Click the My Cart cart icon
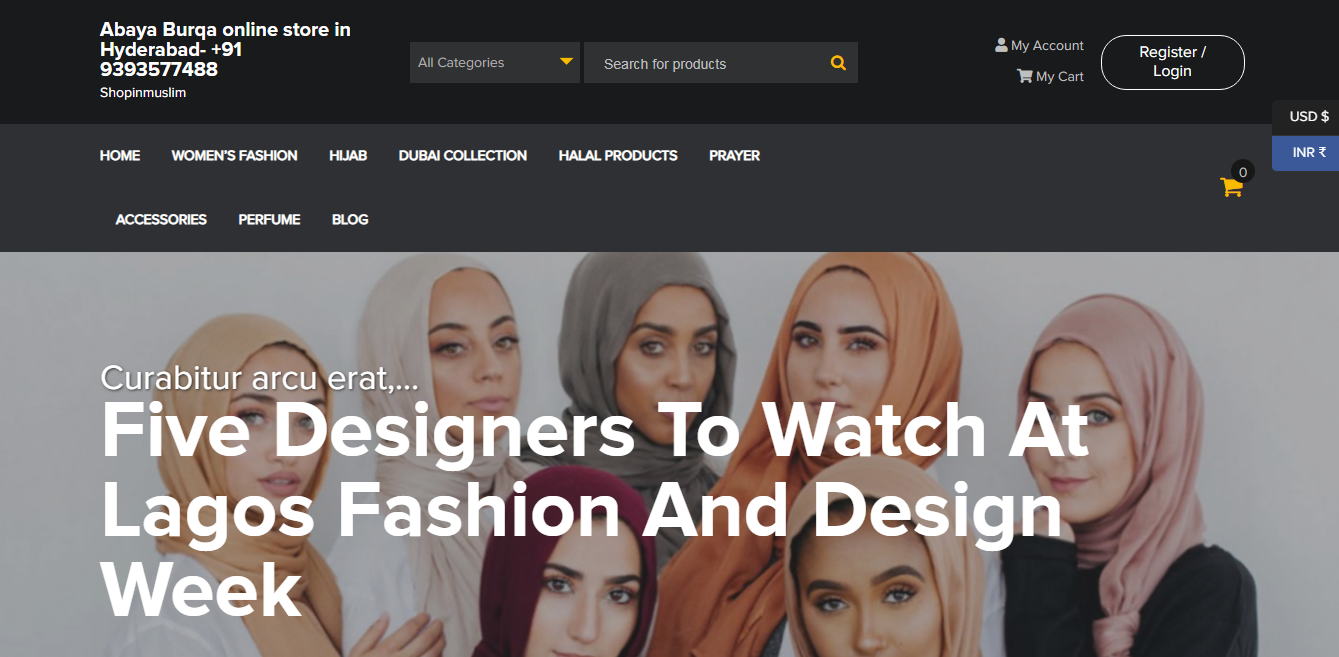Image resolution: width=1339 pixels, height=657 pixels. [x=1024, y=76]
